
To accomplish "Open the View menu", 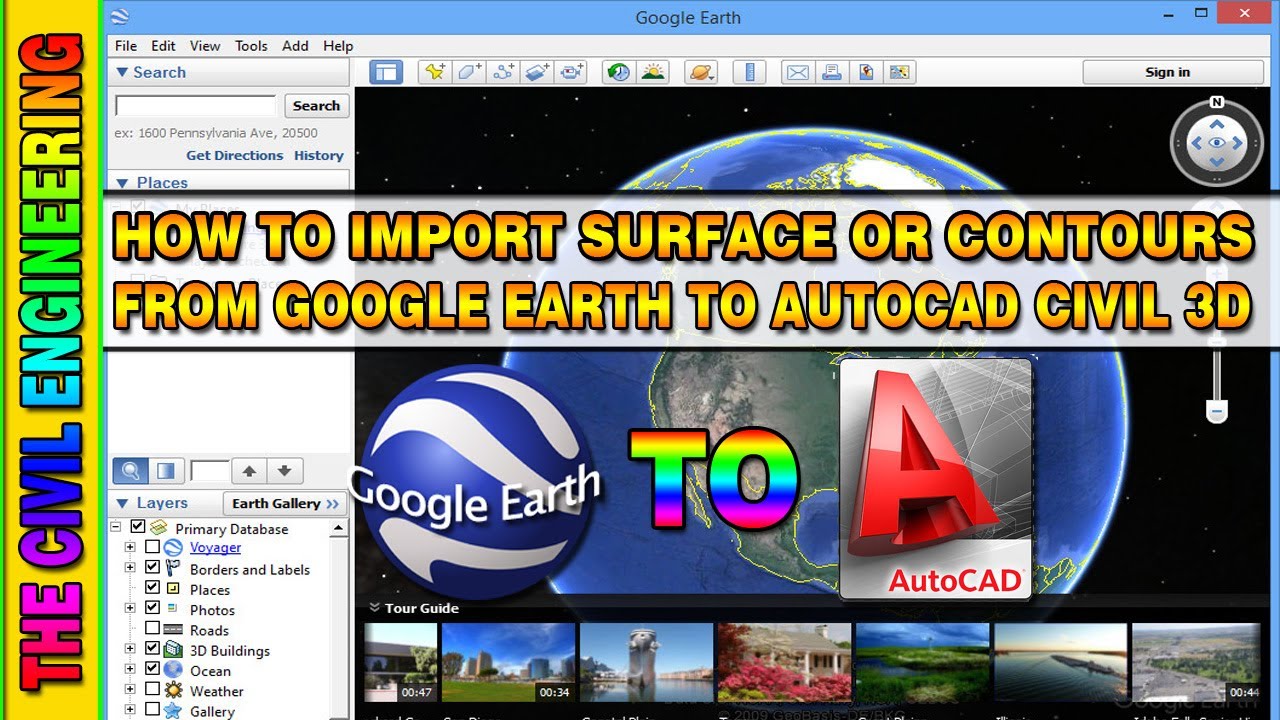I will (205, 46).
